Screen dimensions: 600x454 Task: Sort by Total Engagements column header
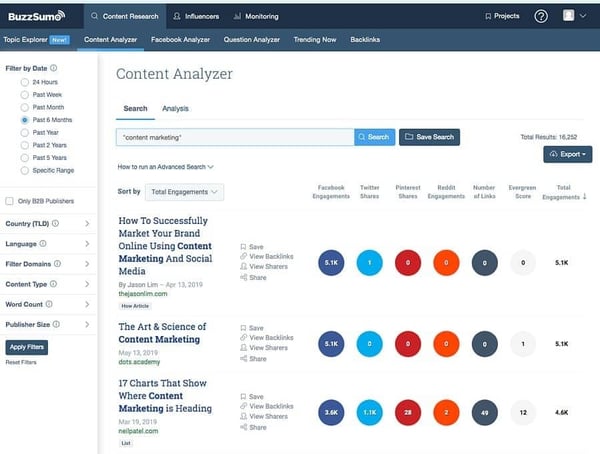[x=564, y=192]
